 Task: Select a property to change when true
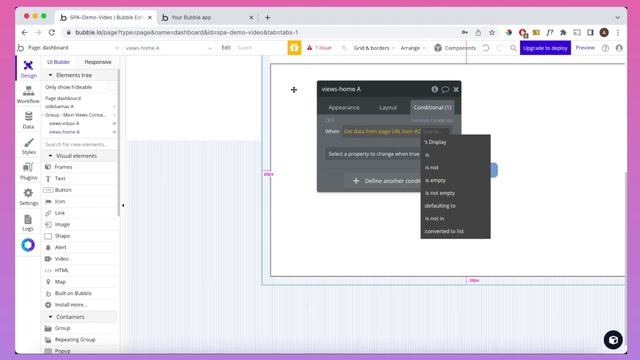[373, 154]
